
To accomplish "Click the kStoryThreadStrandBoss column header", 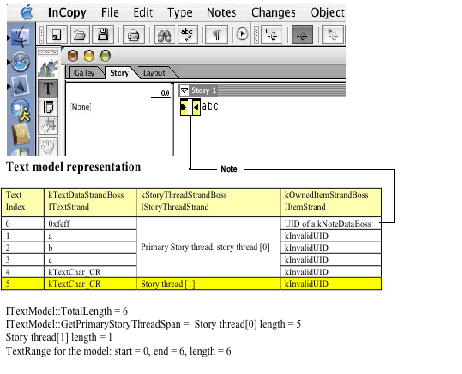I will (208, 202).
